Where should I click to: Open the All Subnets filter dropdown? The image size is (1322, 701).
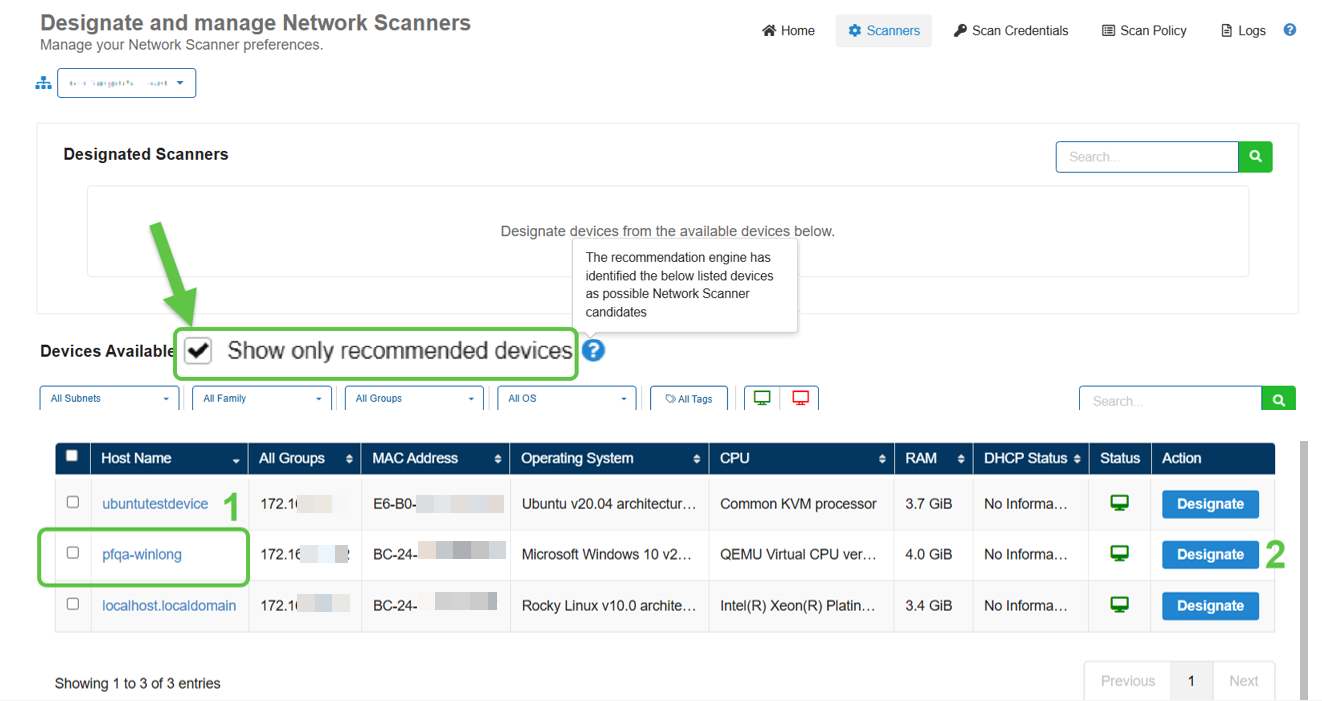point(109,398)
